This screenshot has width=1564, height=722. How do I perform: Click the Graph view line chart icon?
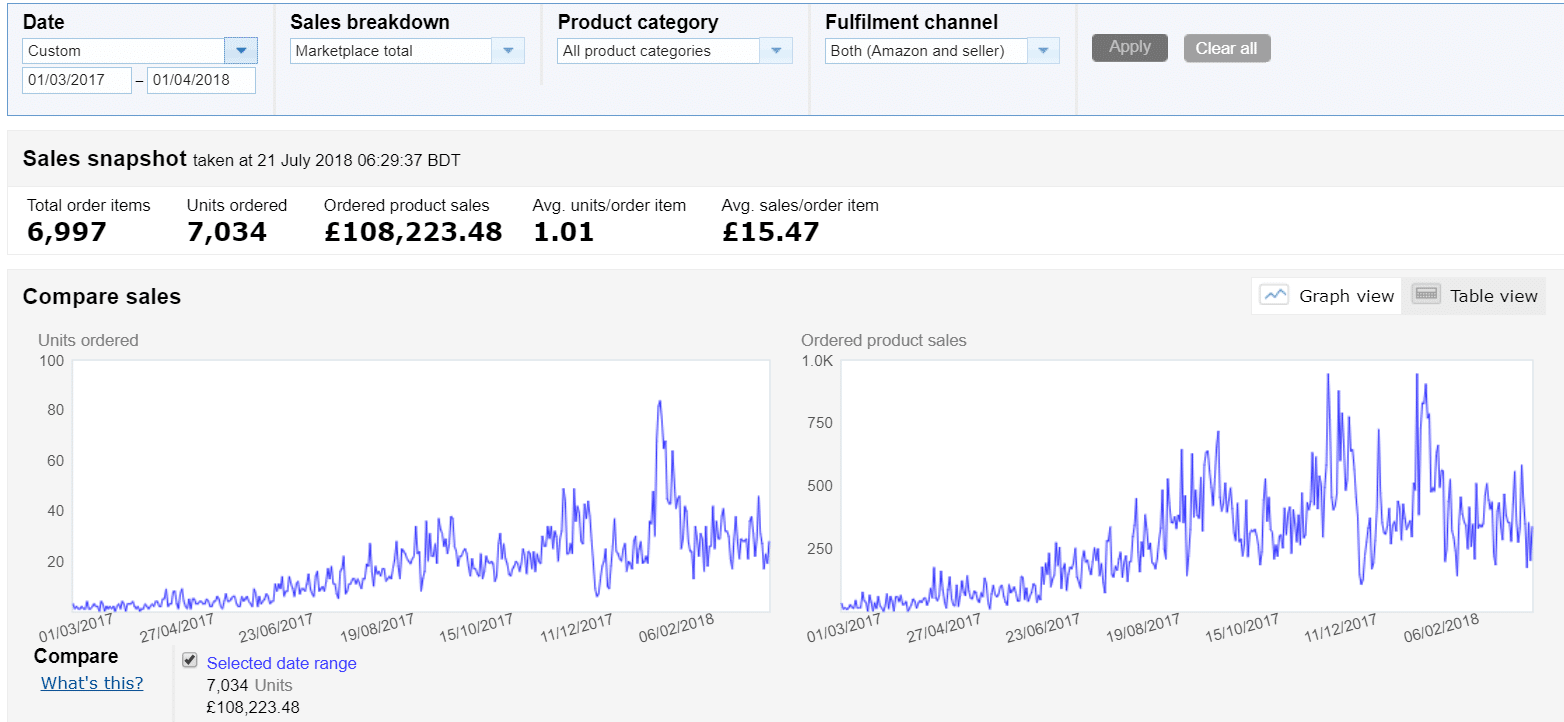[1274, 295]
